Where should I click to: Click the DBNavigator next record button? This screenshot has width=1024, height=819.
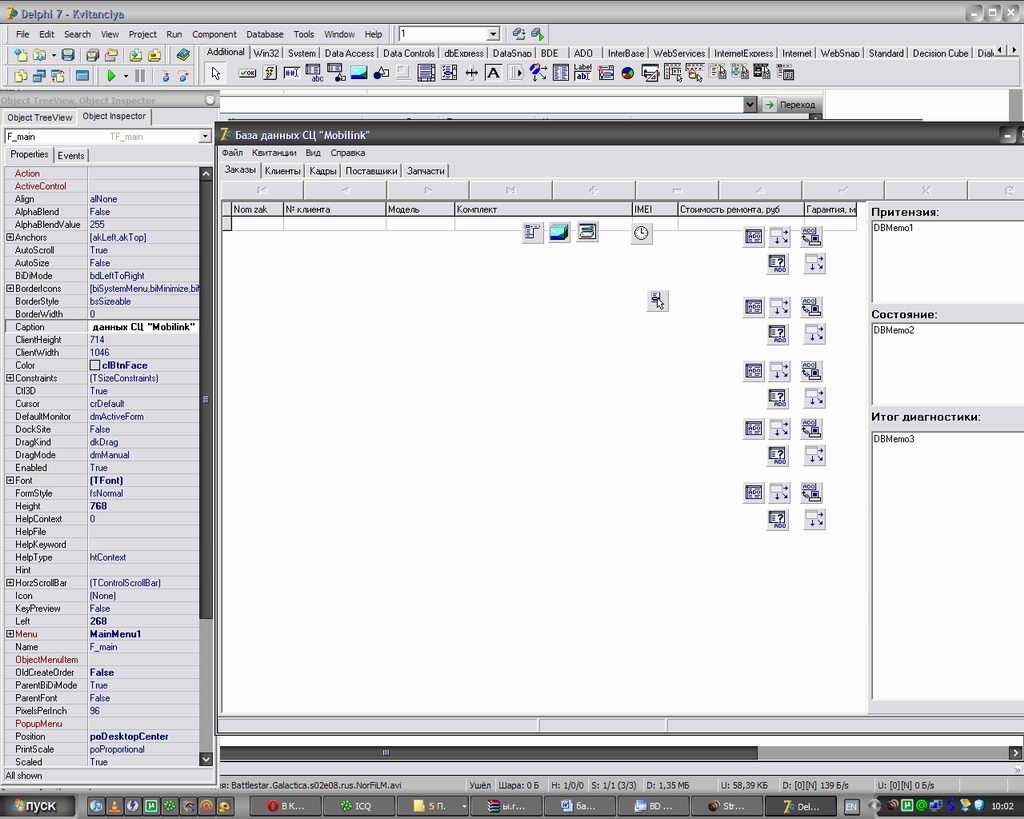tap(428, 190)
